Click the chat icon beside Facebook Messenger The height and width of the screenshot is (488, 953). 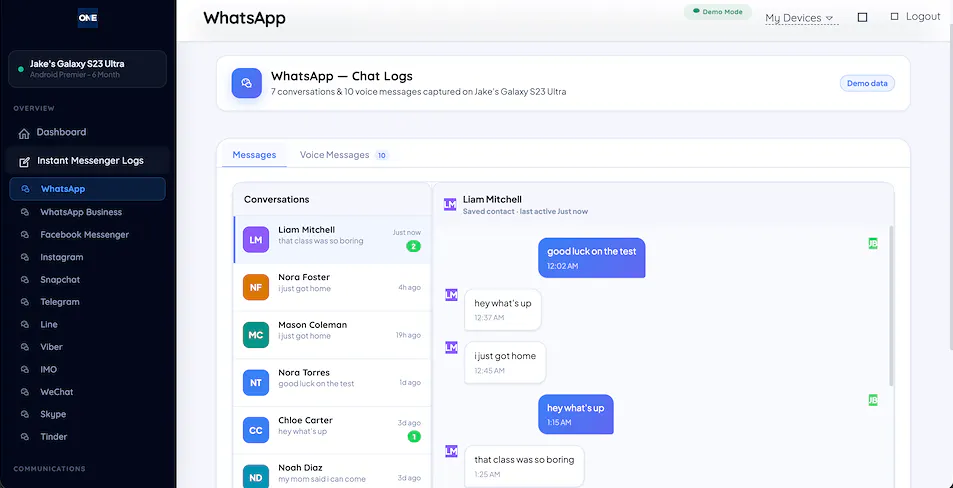coord(25,235)
